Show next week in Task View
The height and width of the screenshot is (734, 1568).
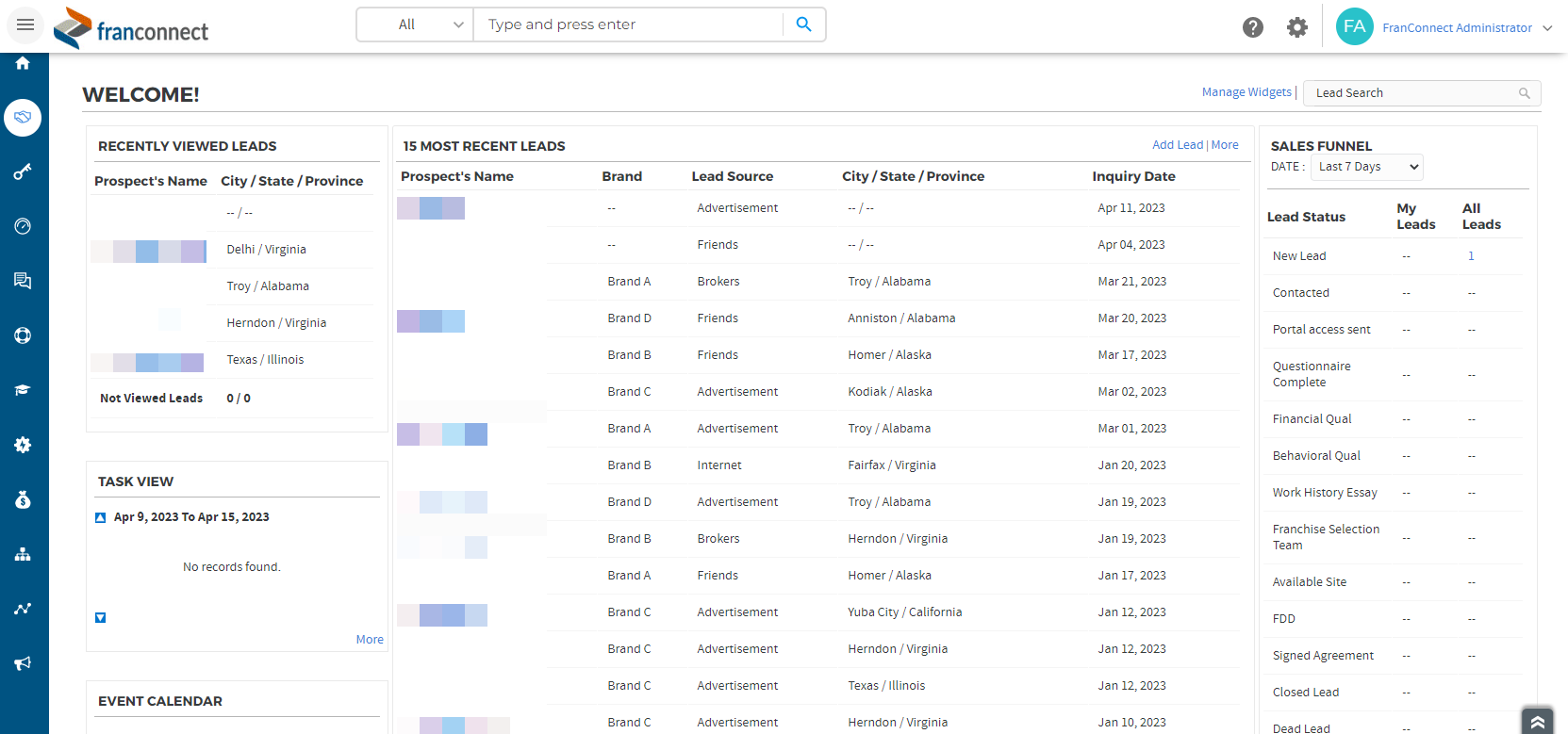[x=101, y=618]
